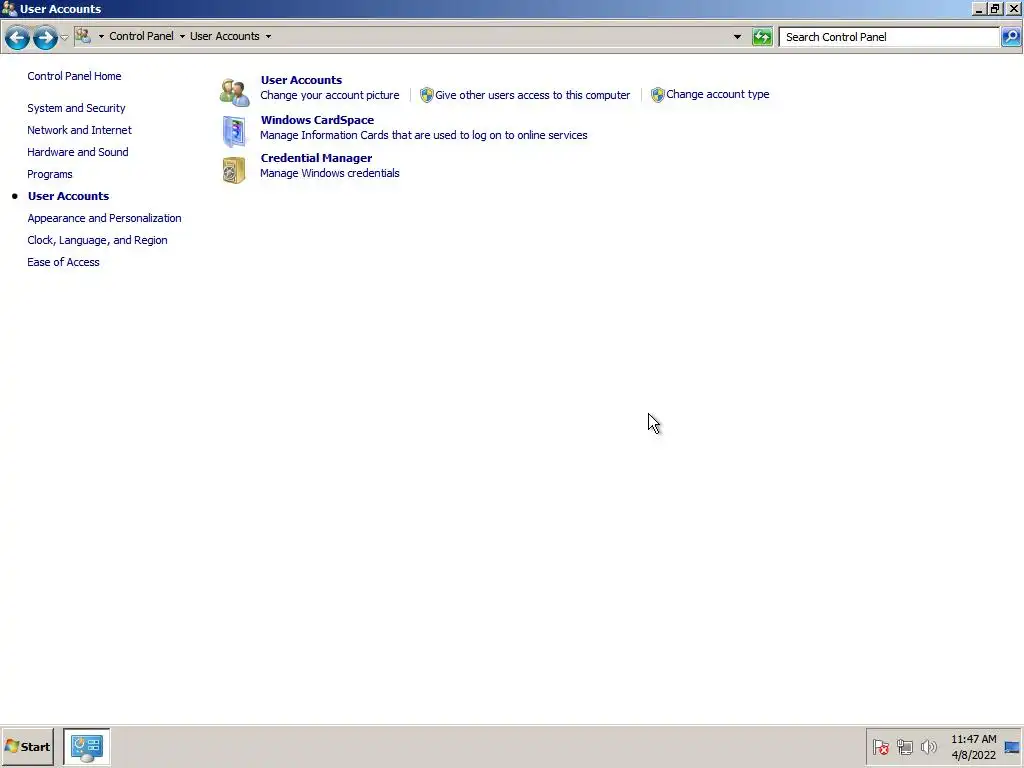Click the address bar User Accounts icon
Screen dimensions: 1024x768
tap(83, 36)
